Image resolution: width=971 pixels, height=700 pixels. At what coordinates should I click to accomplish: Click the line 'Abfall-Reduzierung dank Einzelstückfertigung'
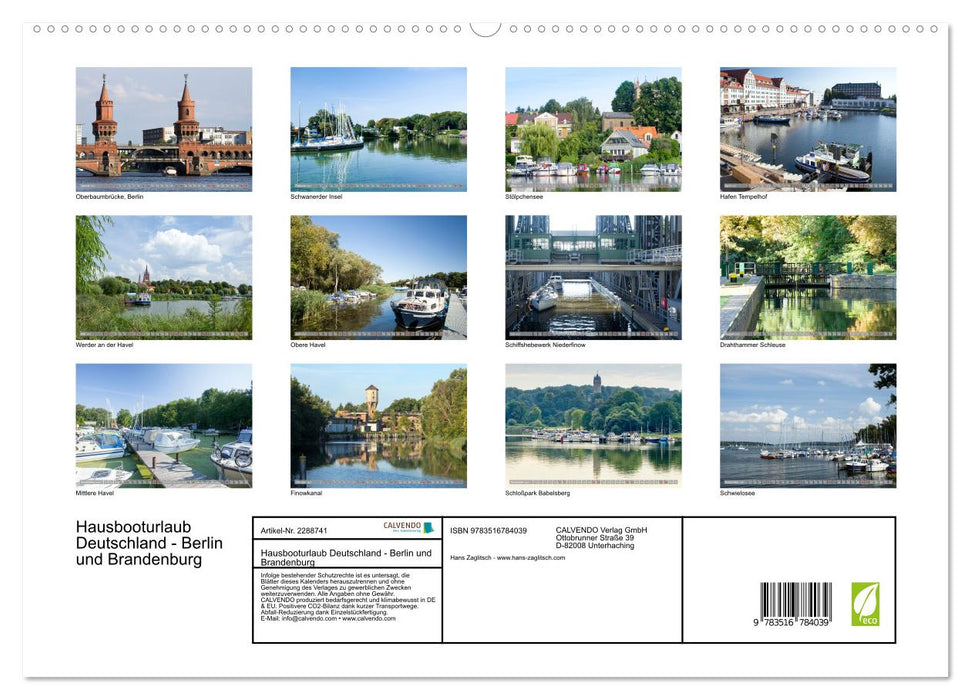(x=324, y=612)
